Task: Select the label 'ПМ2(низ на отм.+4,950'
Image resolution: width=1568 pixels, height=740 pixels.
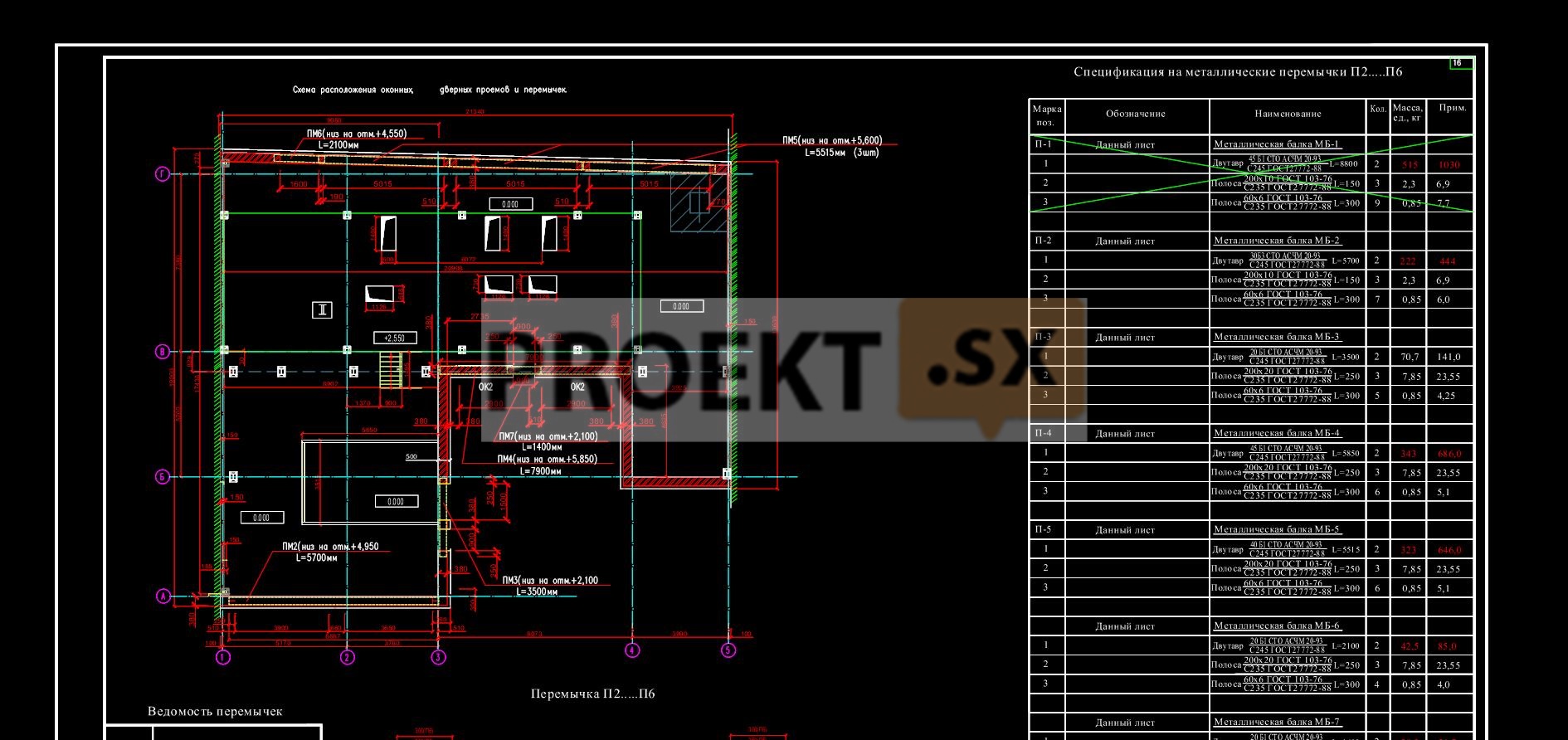Action: [x=330, y=547]
